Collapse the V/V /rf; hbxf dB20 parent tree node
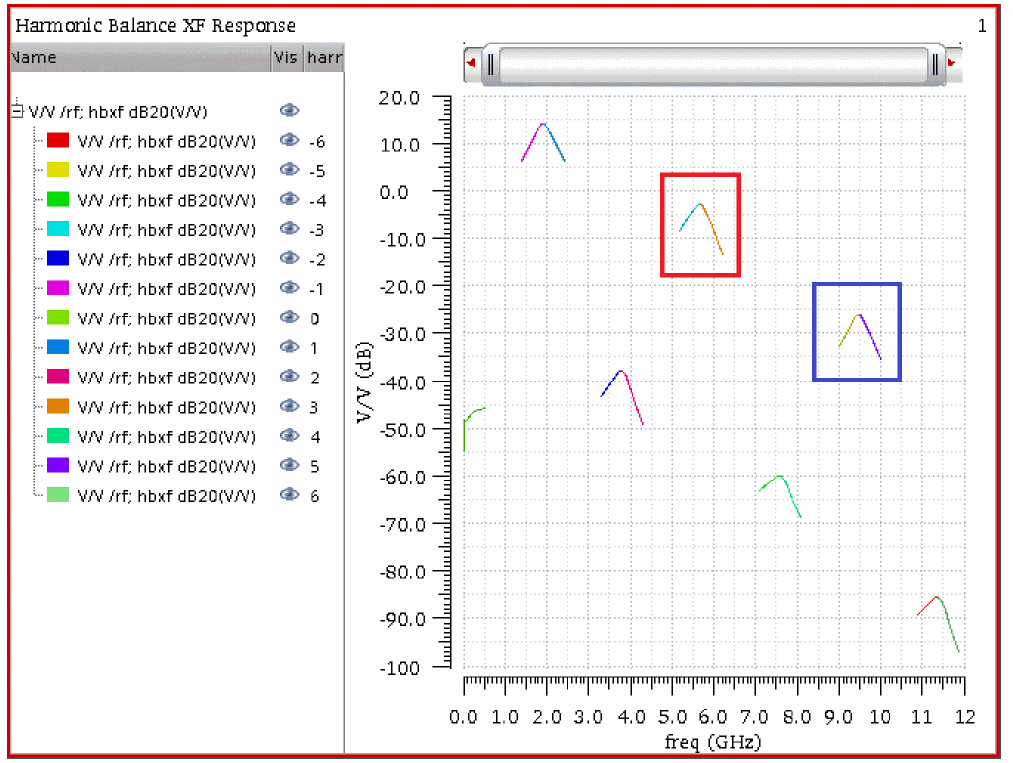 click(17, 111)
